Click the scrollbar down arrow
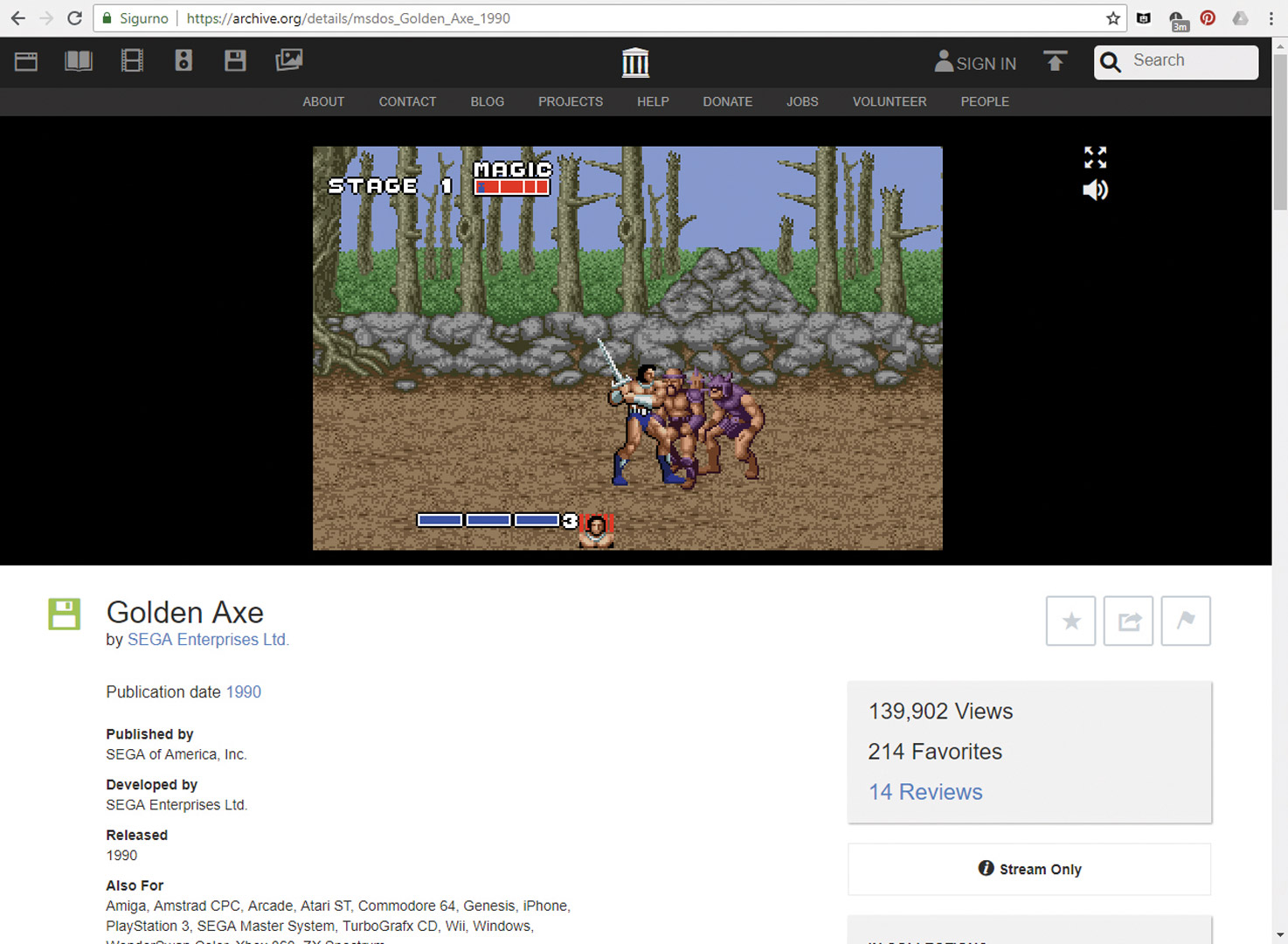The width and height of the screenshot is (1288, 944). pos(1280,935)
